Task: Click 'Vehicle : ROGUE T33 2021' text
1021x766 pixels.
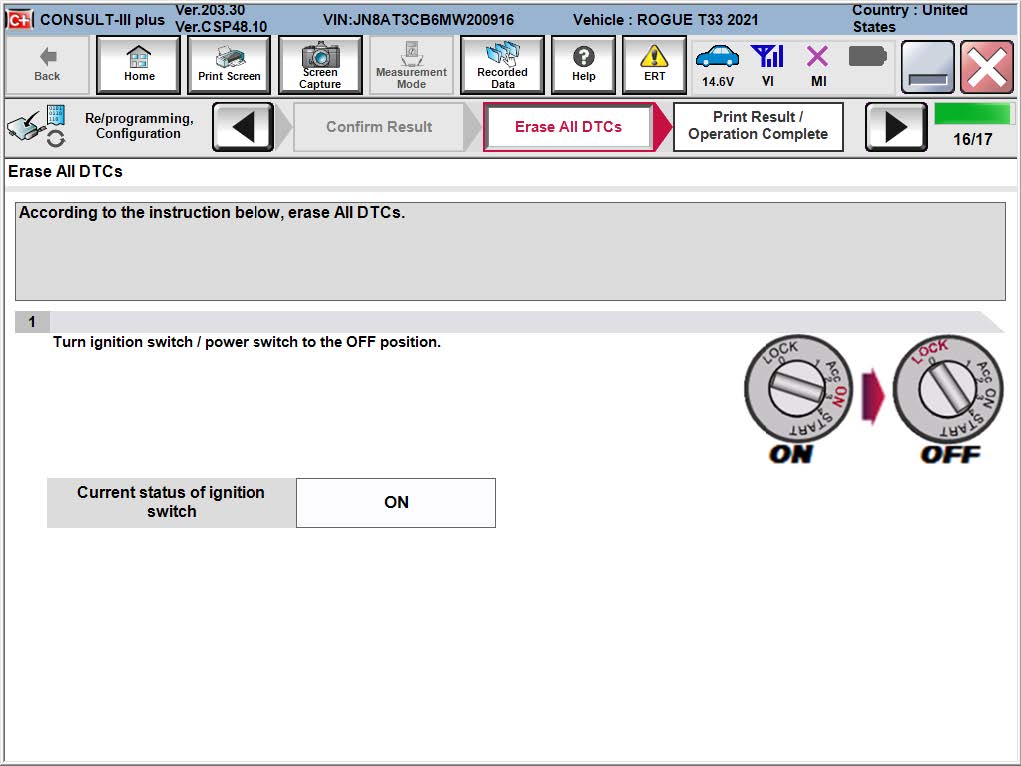Action: [665, 20]
